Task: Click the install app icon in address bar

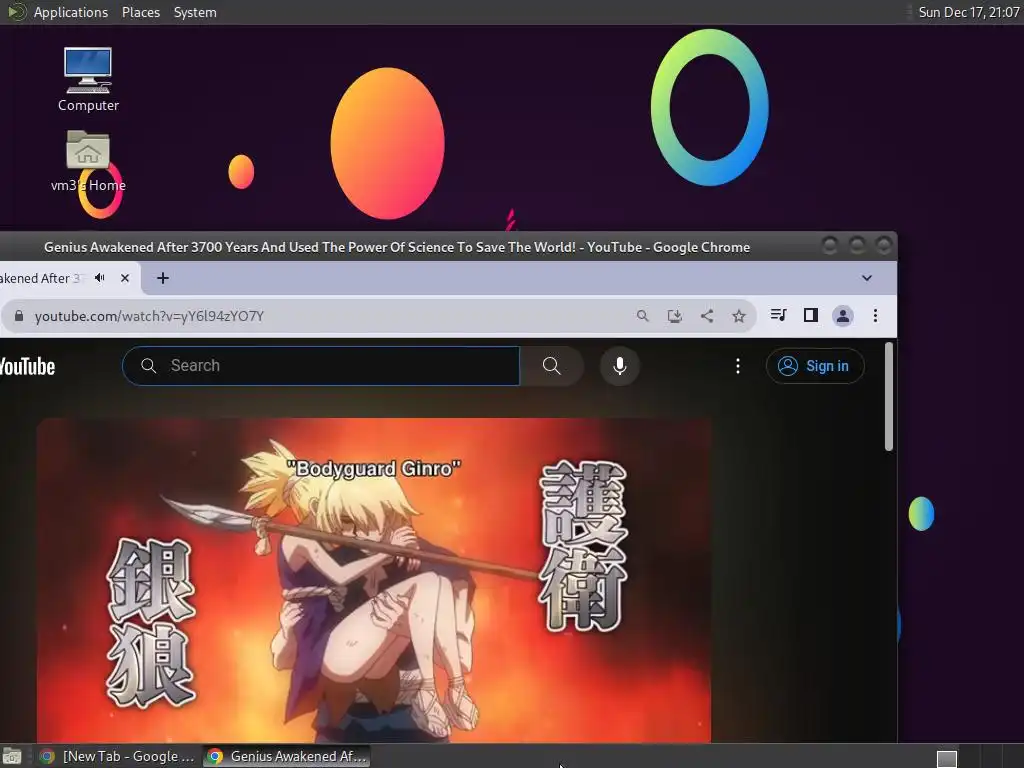Action: pos(675,316)
